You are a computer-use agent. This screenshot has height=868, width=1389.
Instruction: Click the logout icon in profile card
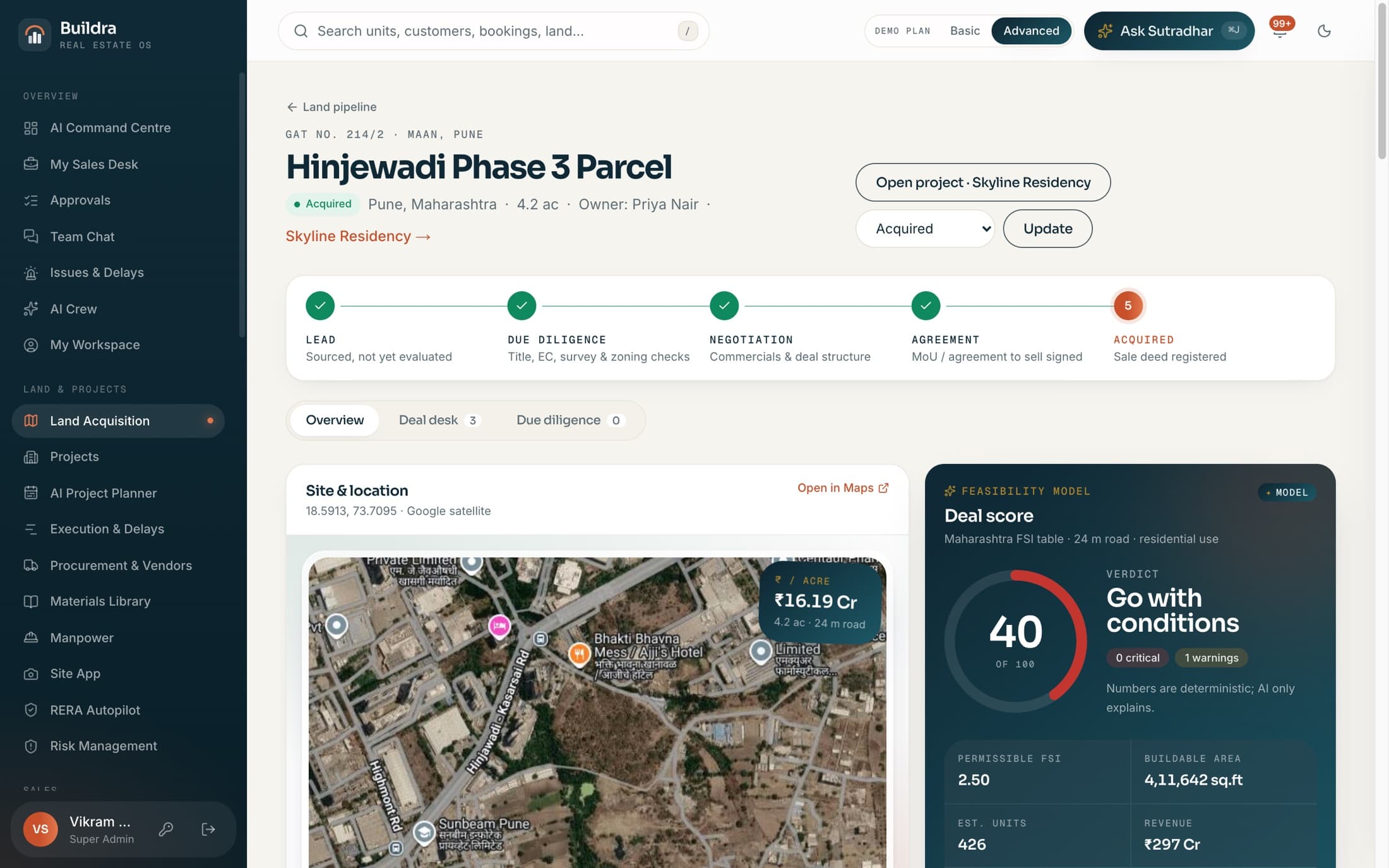(x=208, y=829)
